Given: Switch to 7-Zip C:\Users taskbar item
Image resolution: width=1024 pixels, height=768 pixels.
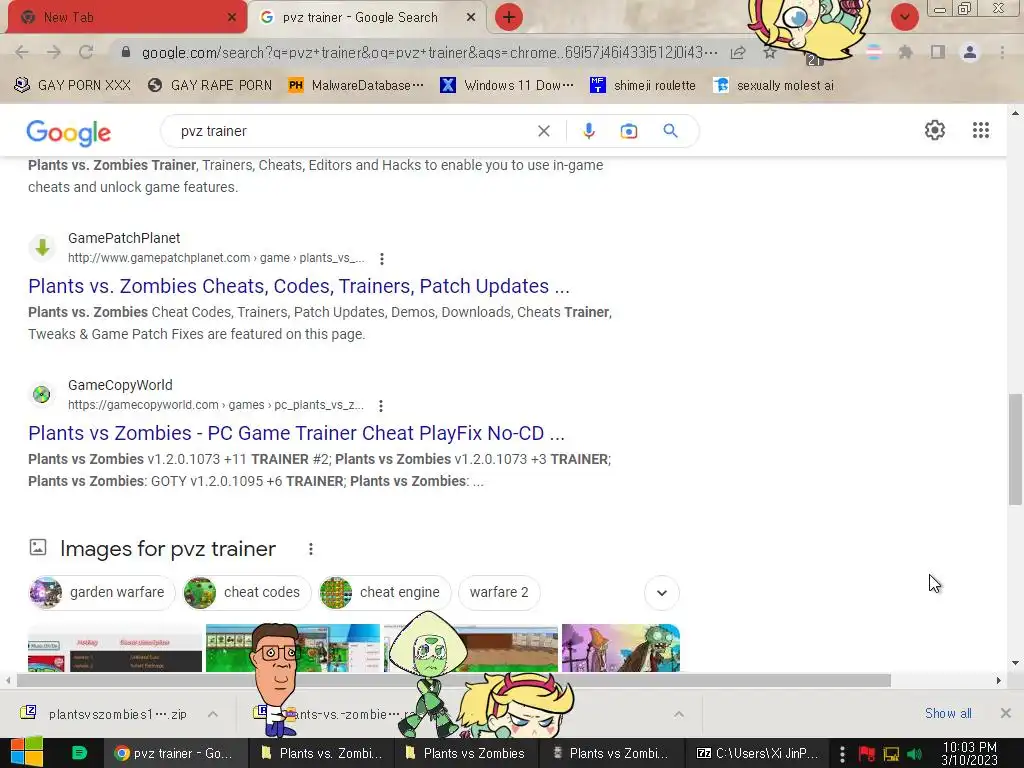Looking at the screenshot, I should click(x=757, y=753).
